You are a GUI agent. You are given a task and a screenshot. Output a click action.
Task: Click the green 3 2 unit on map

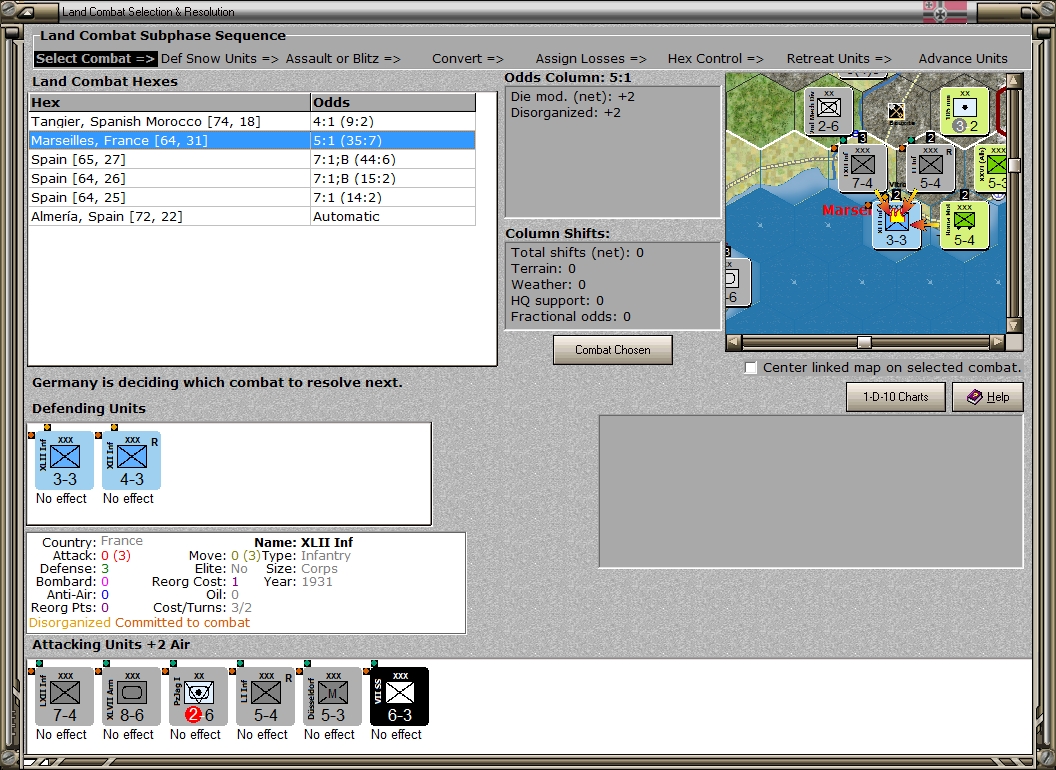tap(964, 111)
